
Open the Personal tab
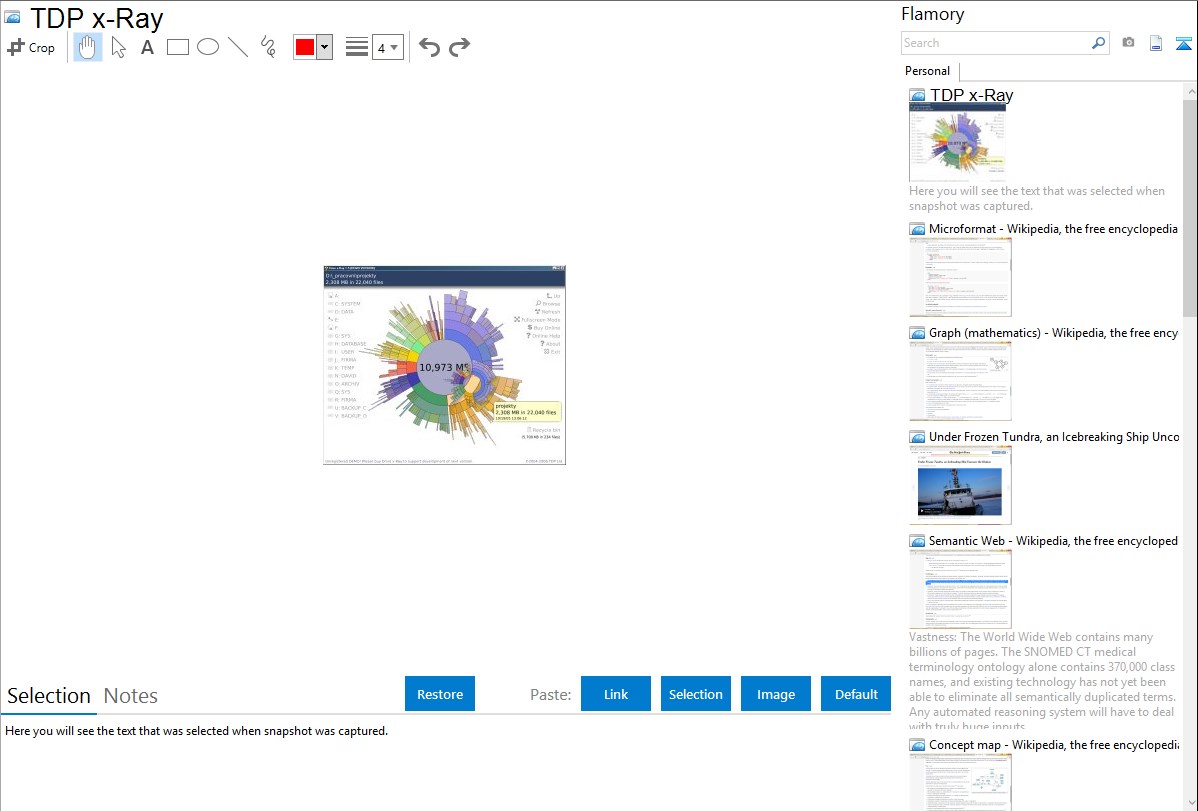coord(927,71)
